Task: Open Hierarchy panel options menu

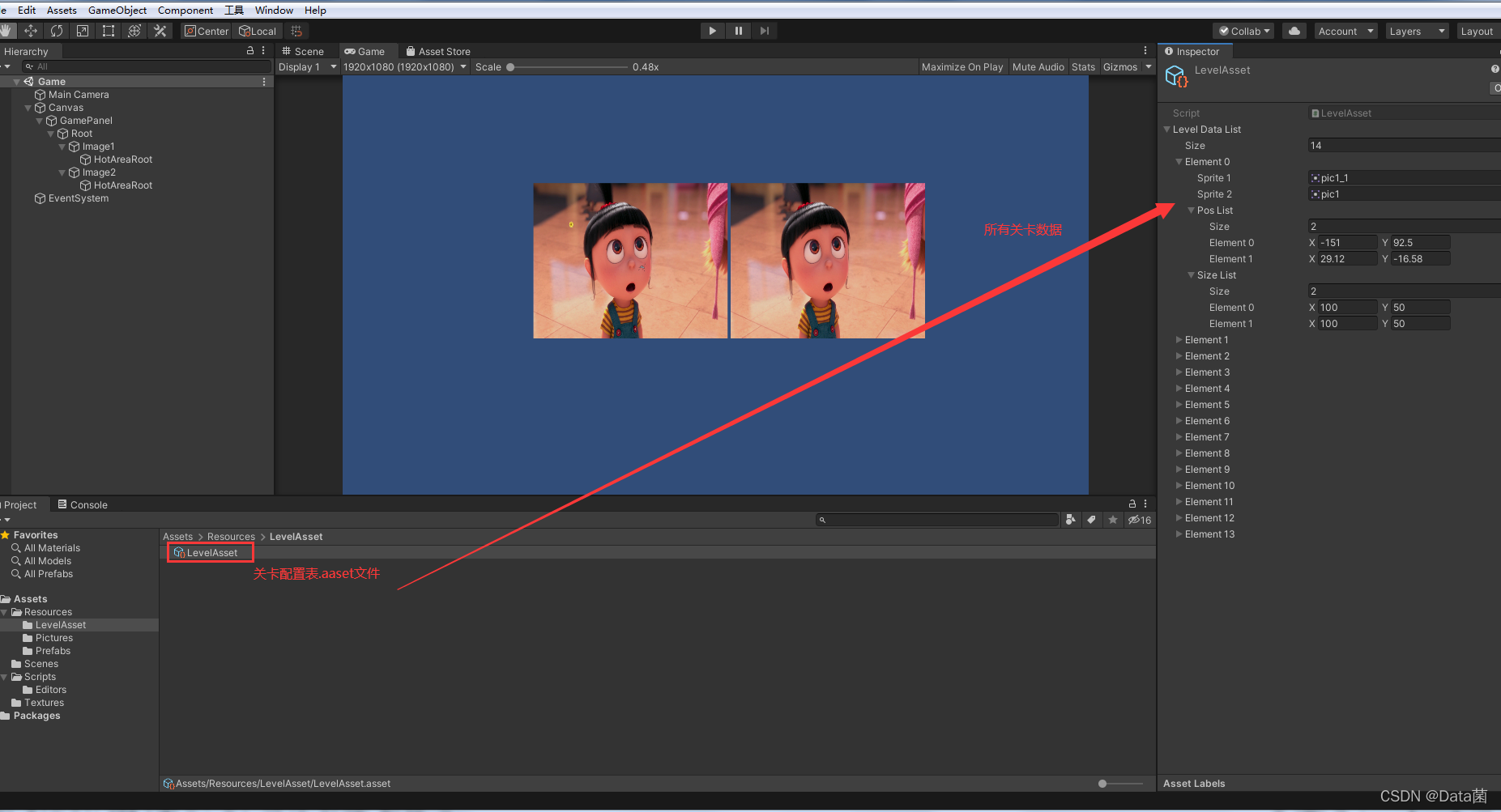Action: pyautogui.click(x=263, y=50)
